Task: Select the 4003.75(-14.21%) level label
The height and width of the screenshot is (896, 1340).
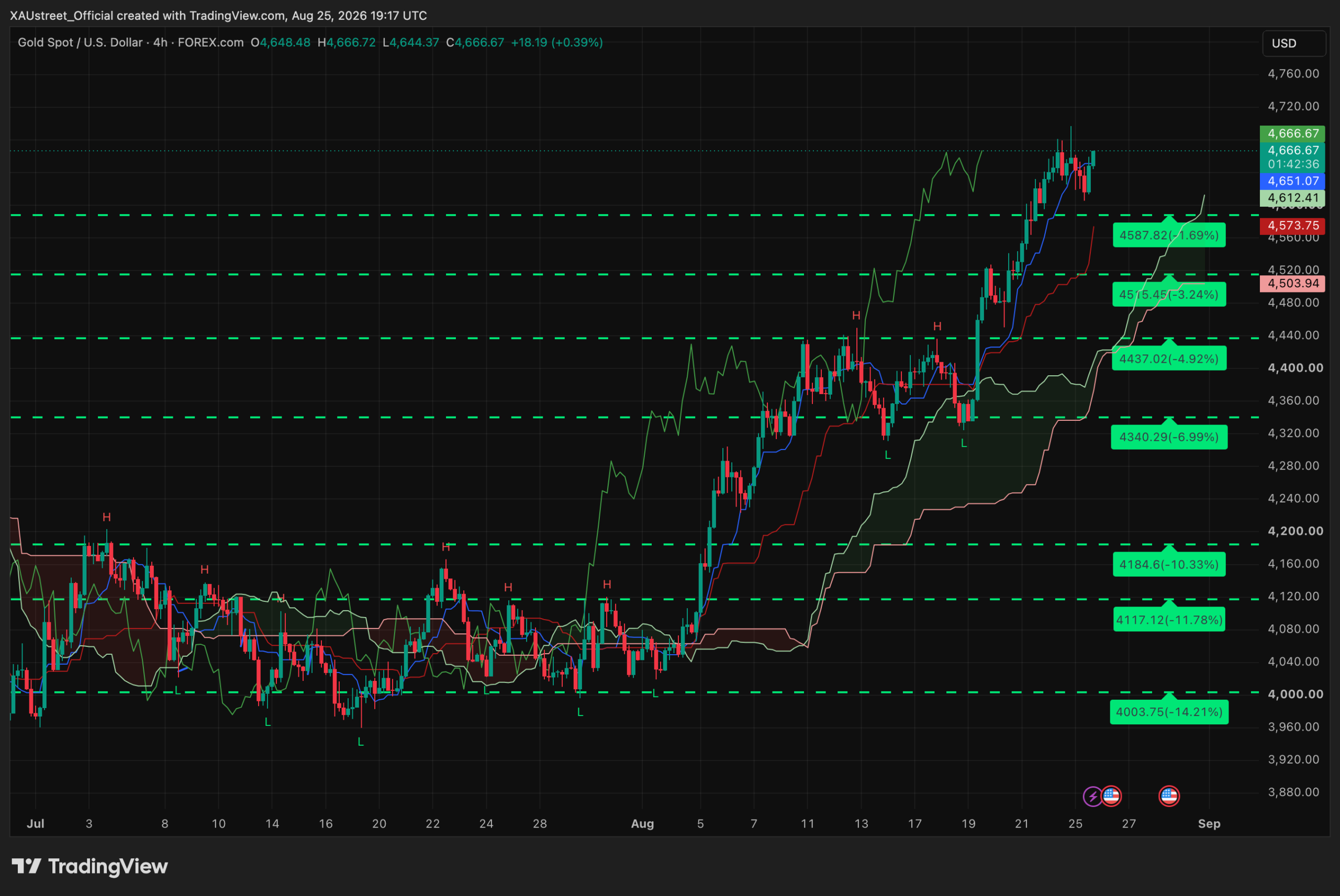Action: (x=1169, y=712)
